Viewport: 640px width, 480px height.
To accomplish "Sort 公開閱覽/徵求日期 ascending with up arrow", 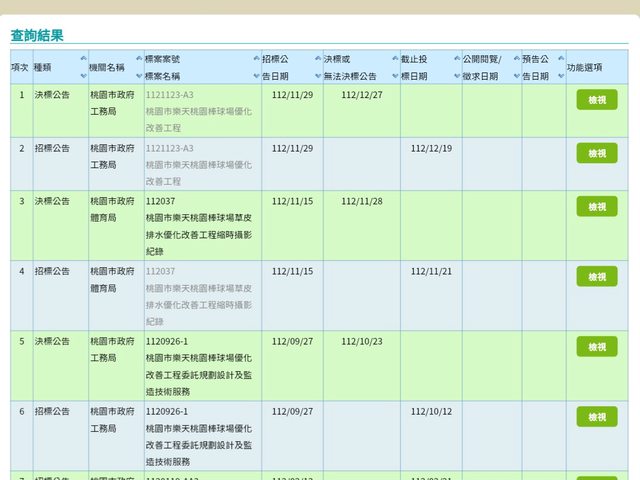I will tap(517, 59).
